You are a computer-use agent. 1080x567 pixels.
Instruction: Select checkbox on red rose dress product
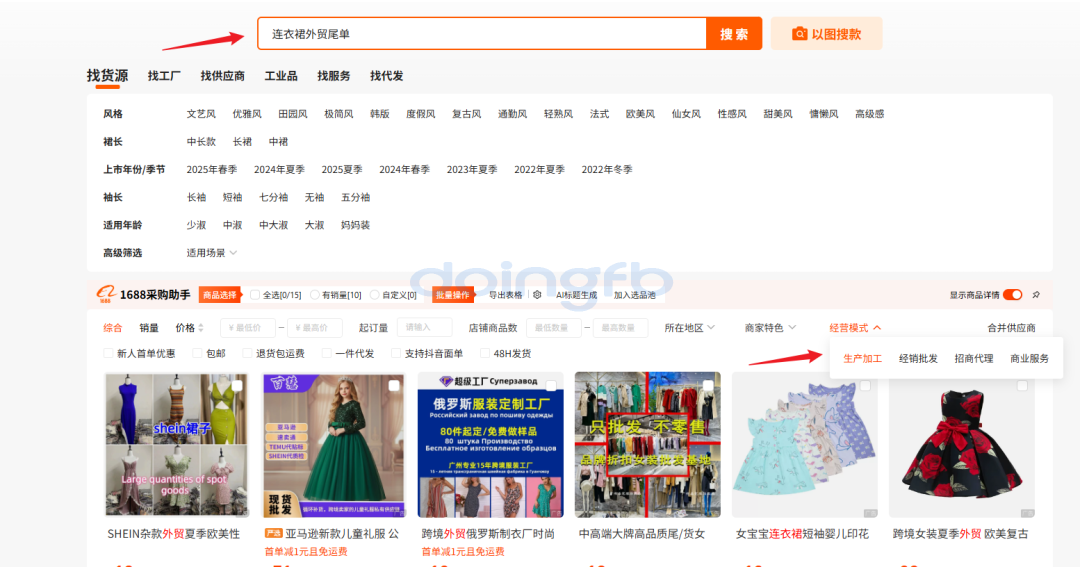1022,385
